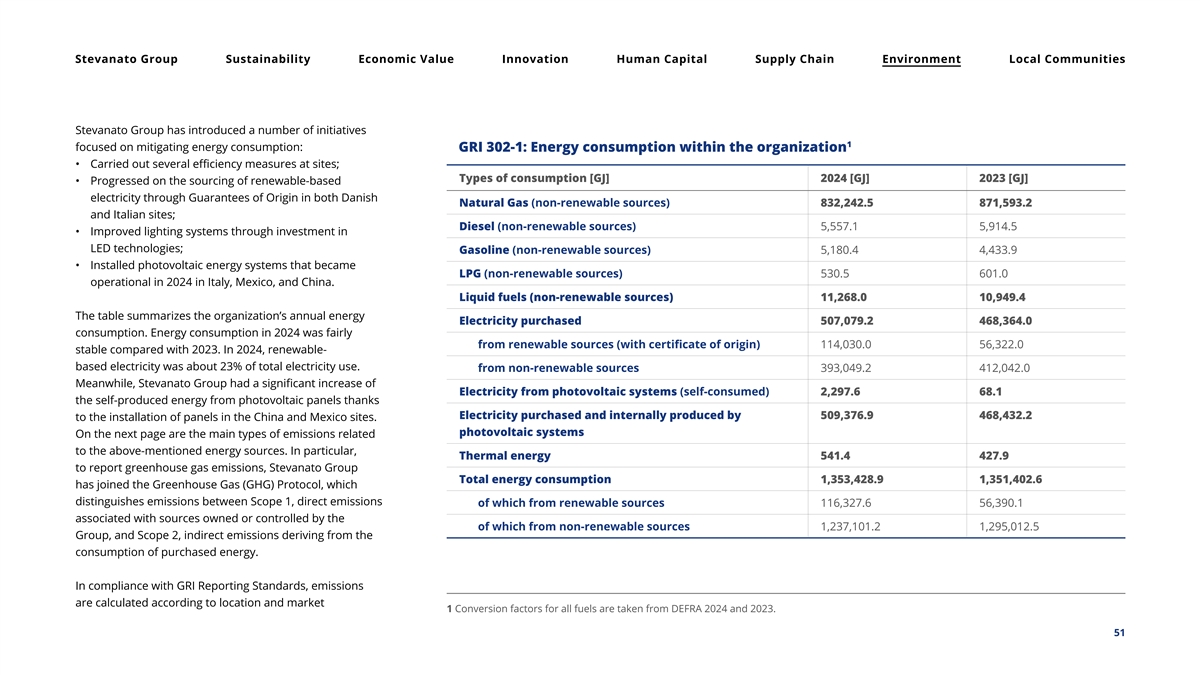Click the 2024 [GJ] column header
The image size is (1200, 675).
pyautogui.click(x=844, y=178)
